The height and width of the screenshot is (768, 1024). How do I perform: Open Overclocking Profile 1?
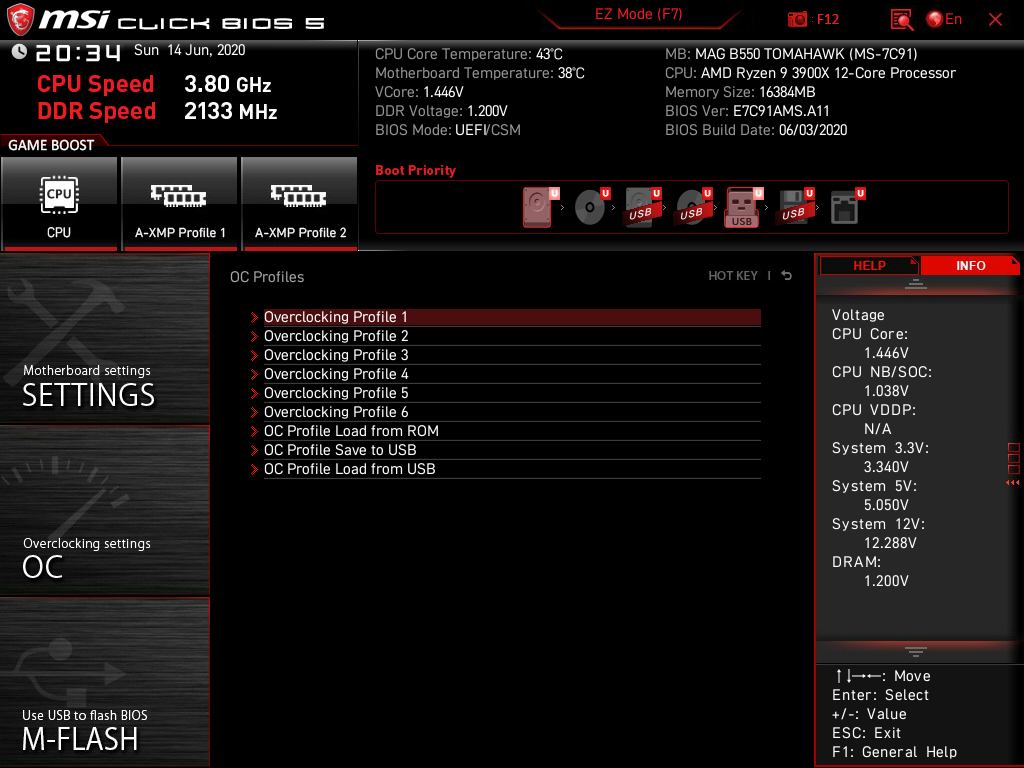click(x=512, y=317)
